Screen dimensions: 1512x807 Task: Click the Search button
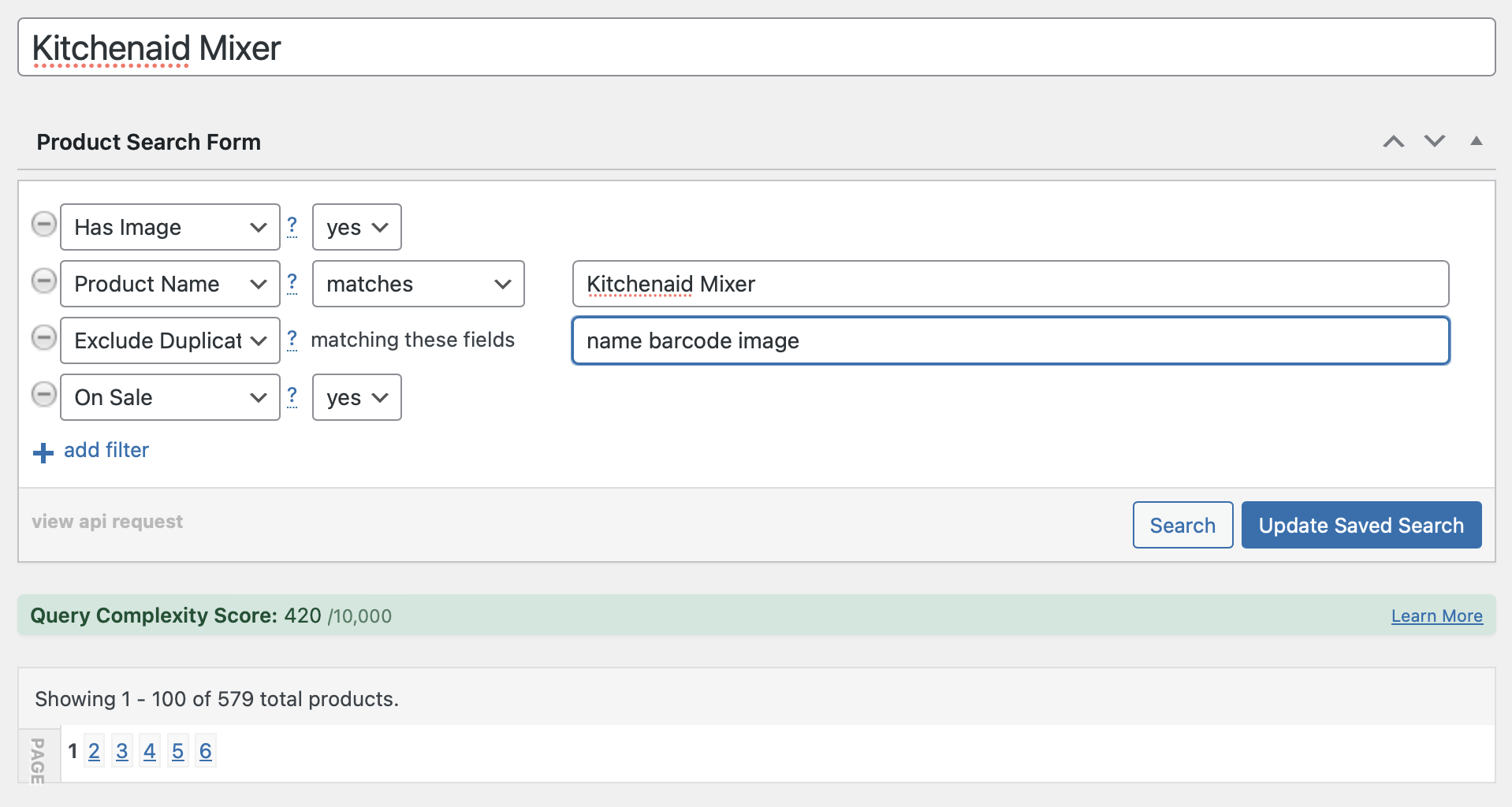1182,525
